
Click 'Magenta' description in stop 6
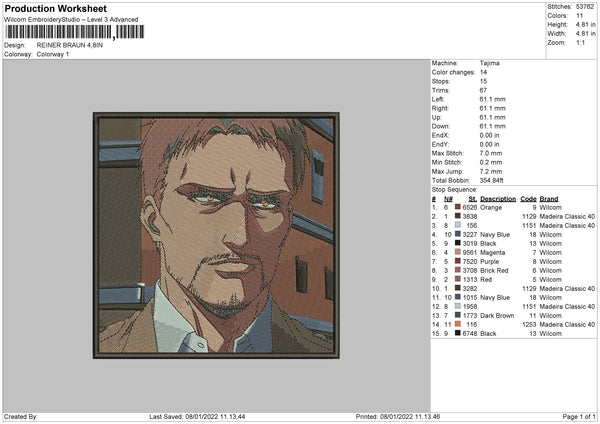[492, 252]
